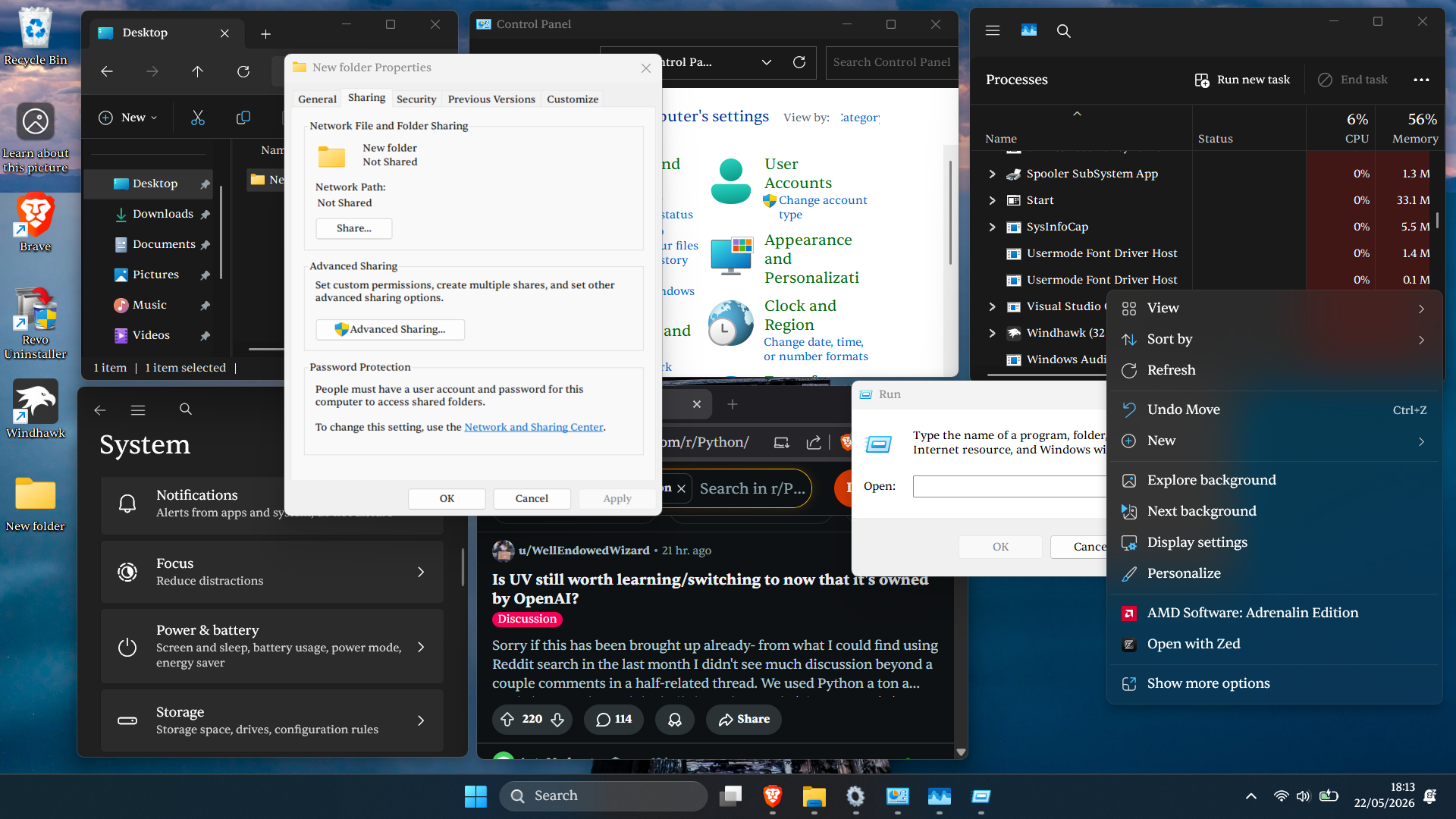
Task: Click Change account type link
Action: point(823,207)
